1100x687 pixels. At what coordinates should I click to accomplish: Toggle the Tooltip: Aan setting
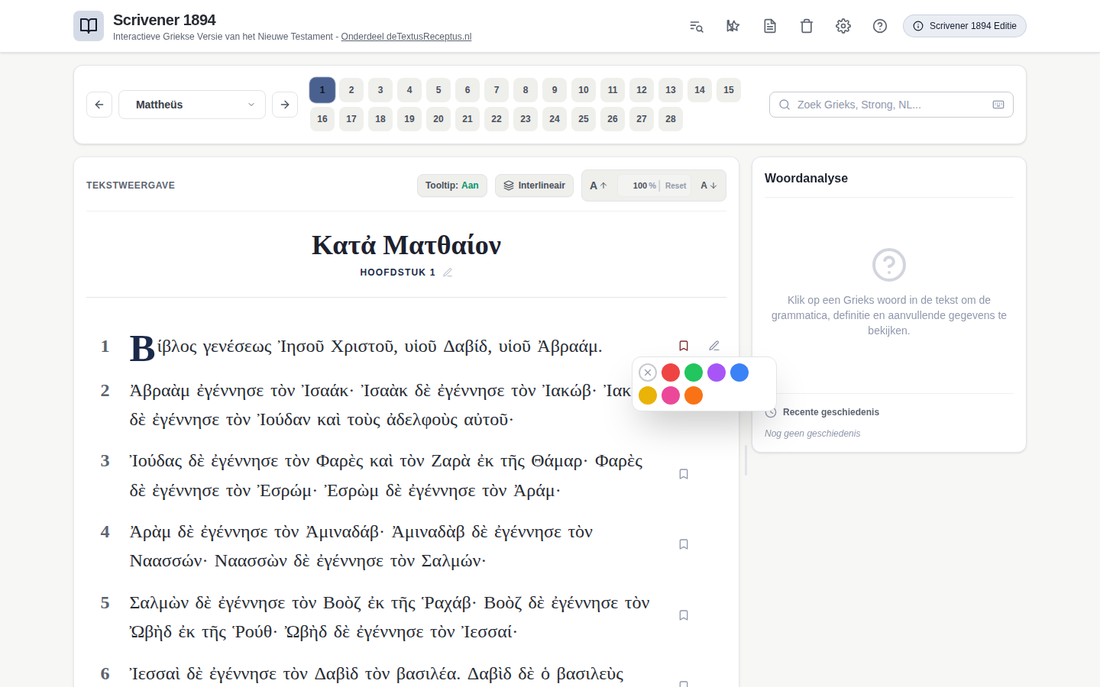(x=452, y=185)
